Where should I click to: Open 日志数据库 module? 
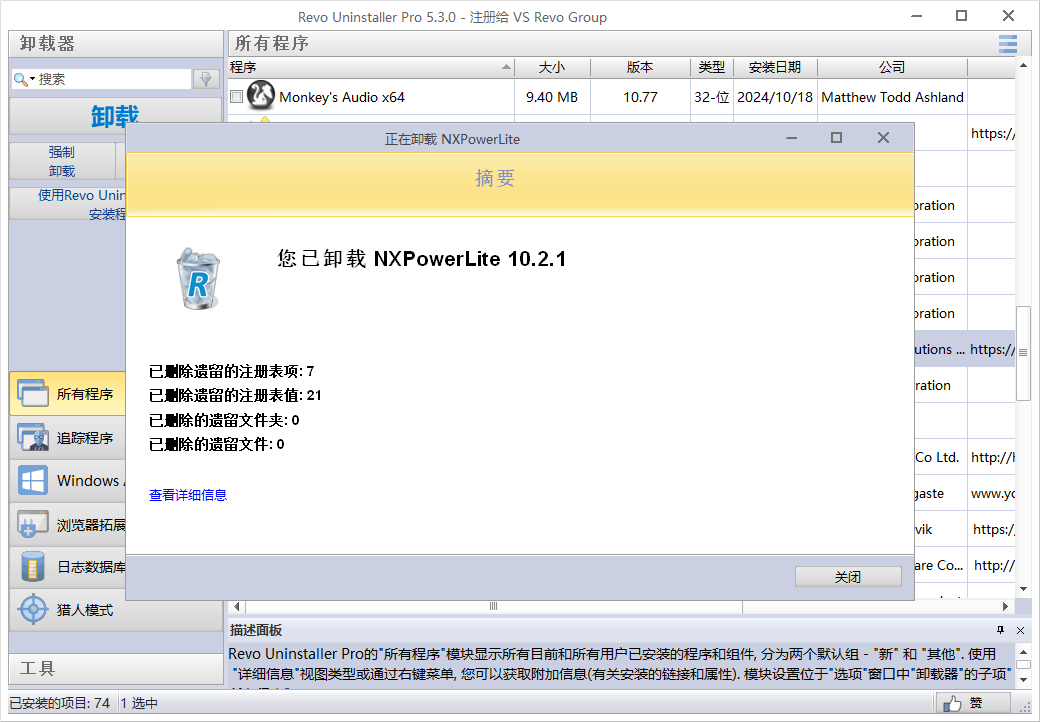[67, 567]
